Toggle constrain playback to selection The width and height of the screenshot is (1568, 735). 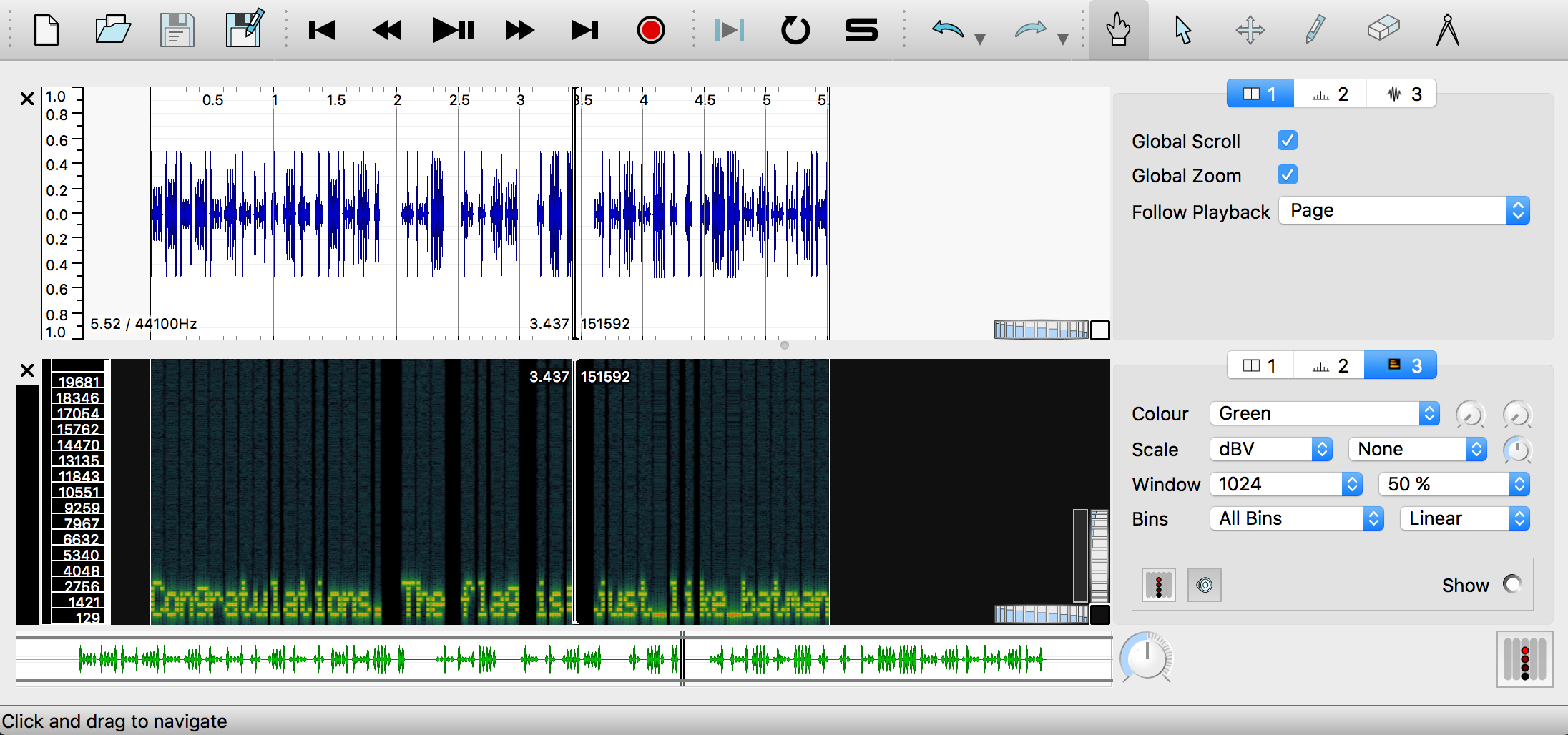click(730, 31)
